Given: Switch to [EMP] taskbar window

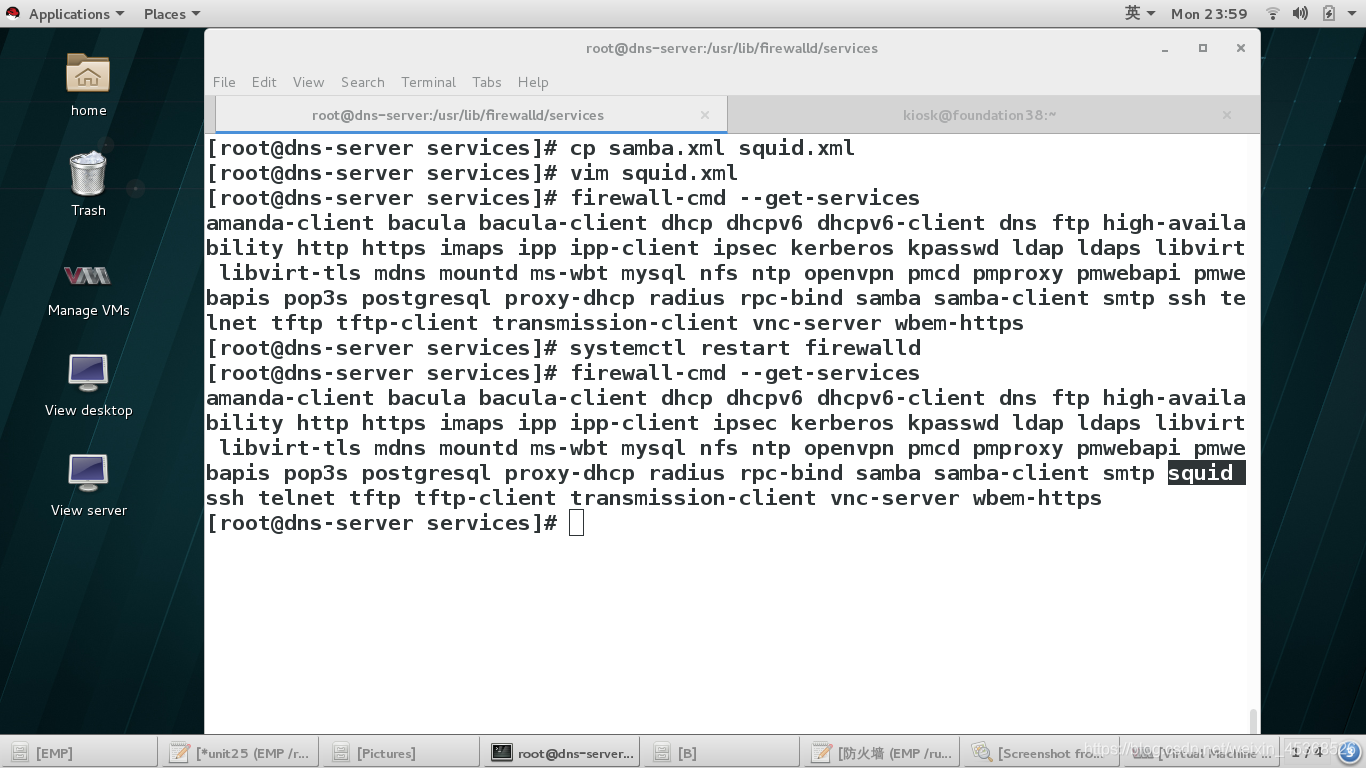Looking at the screenshot, I should click(x=79, y=753).
